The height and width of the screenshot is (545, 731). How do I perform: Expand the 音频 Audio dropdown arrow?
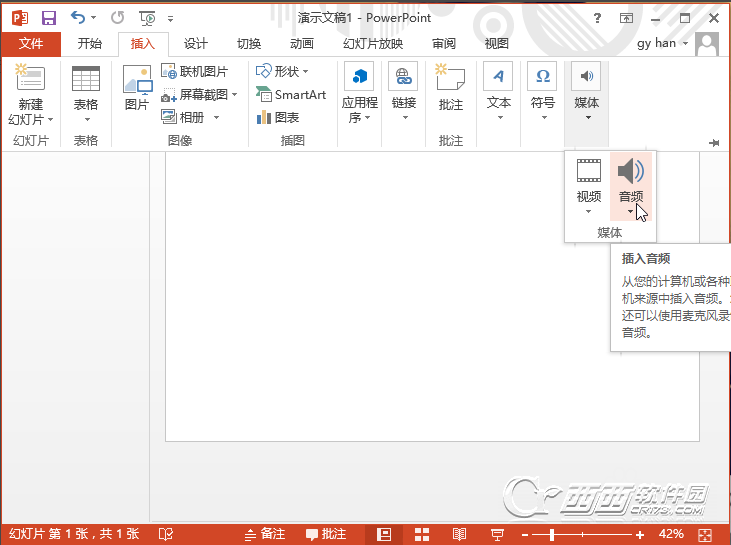pos(630,212)
